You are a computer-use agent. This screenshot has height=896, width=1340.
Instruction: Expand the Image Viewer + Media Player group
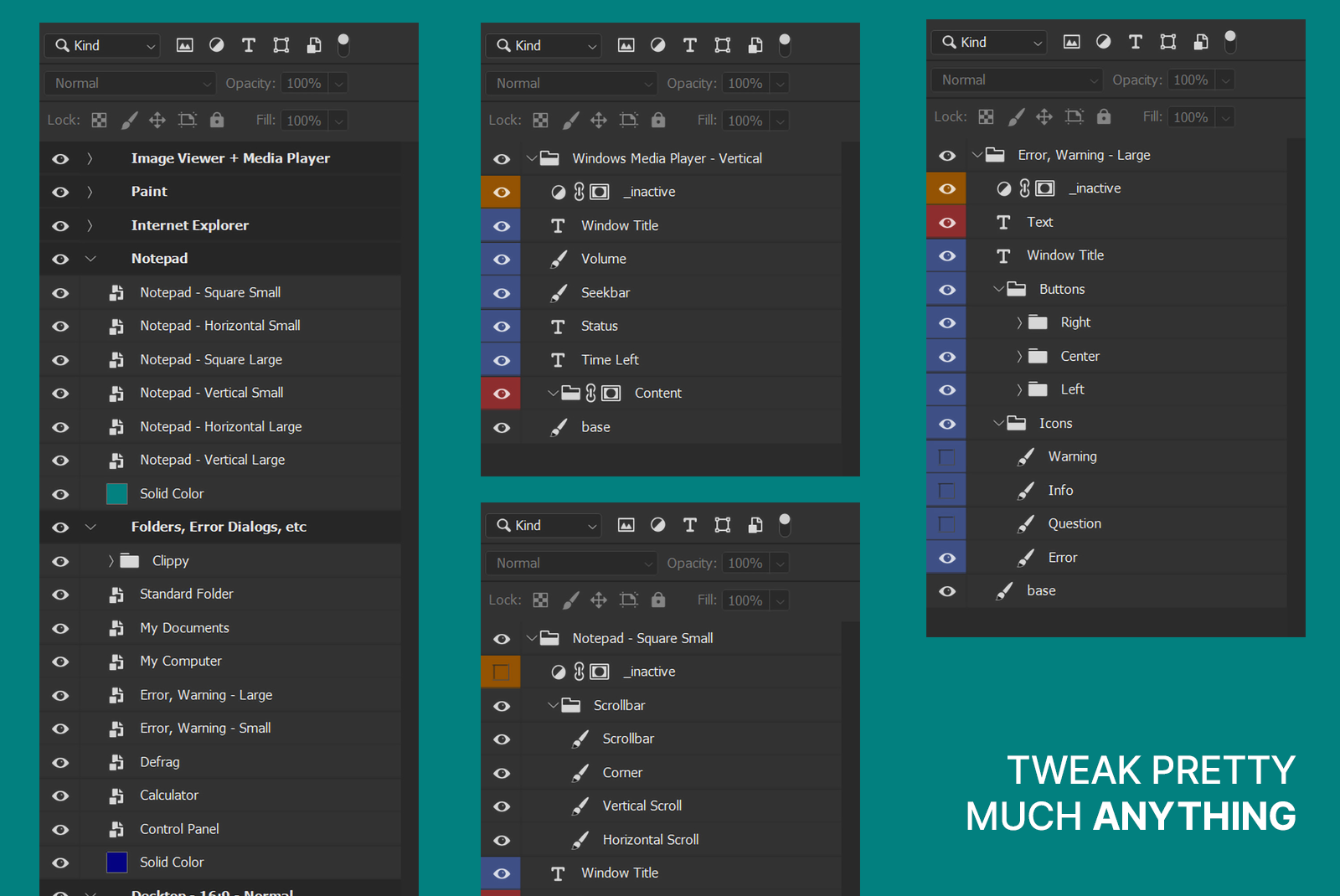pyautogui.click(x=90, y=158)
